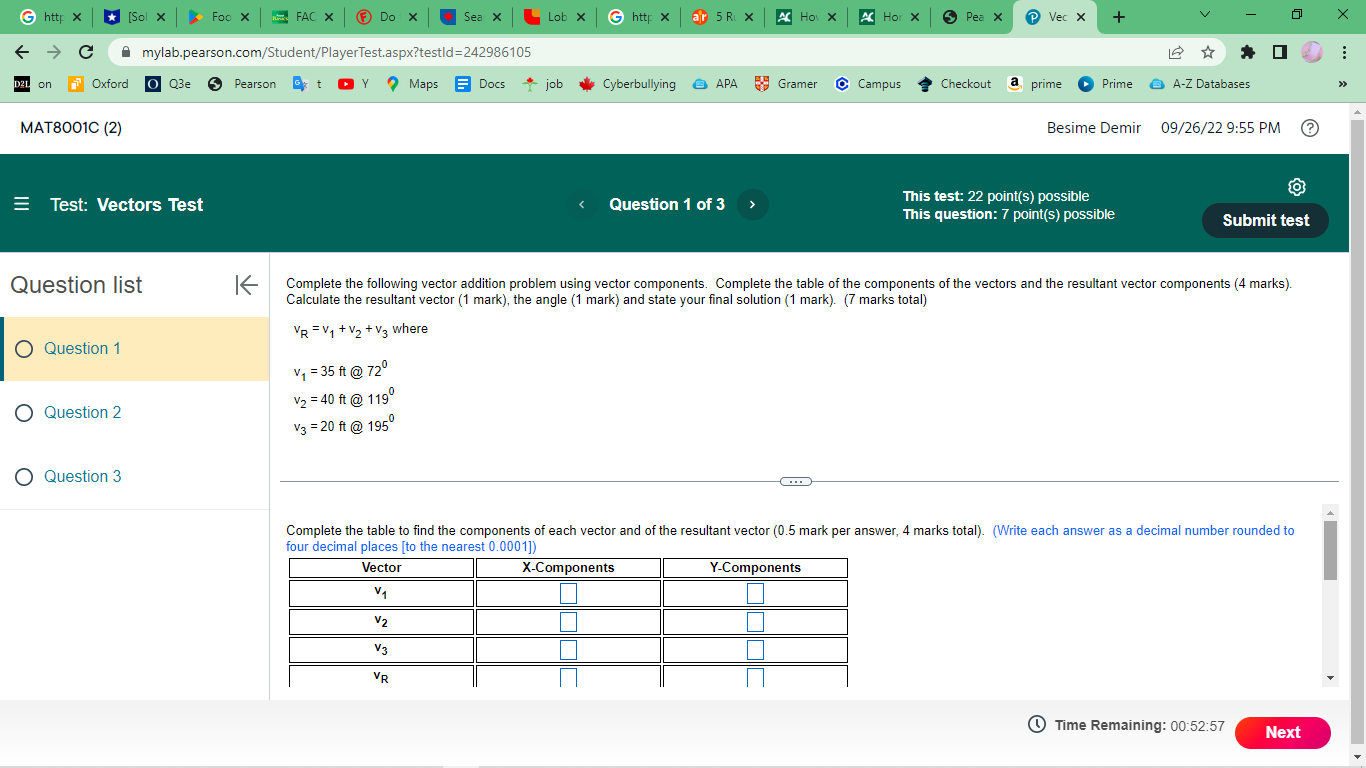Select the Question 3 radio button

pyautogui.click(x=23, y=477)
